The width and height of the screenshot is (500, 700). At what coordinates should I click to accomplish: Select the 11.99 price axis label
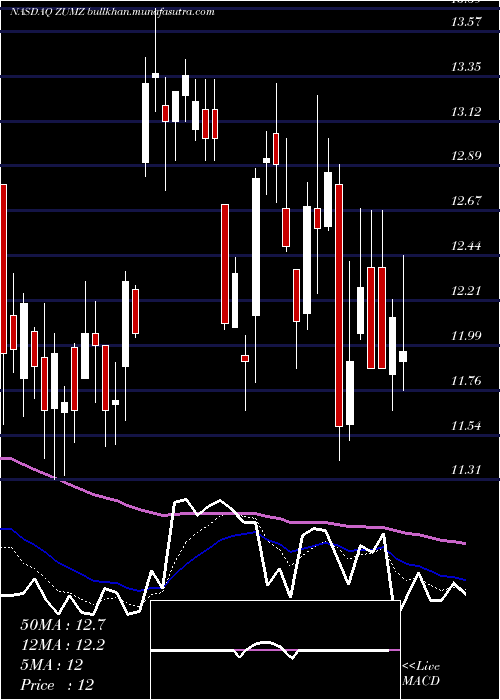[x=466, y=336]
